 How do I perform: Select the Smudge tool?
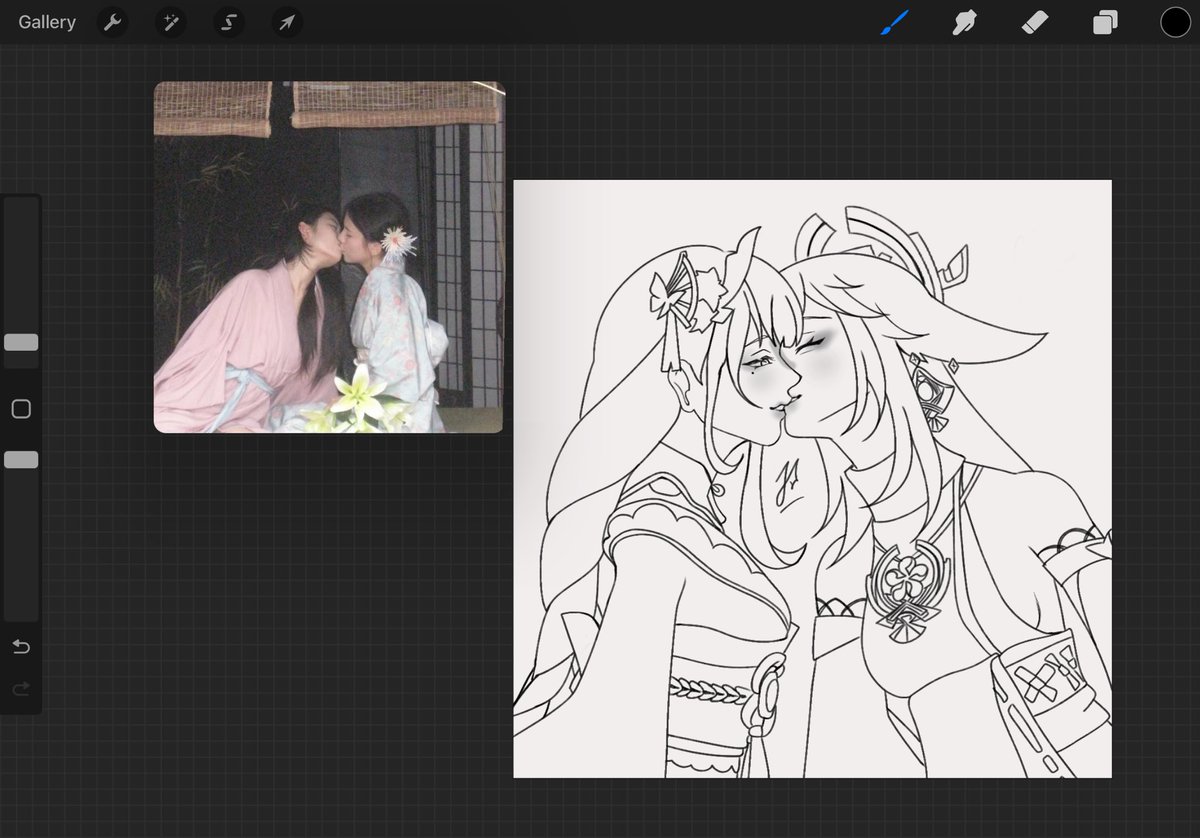[964, 22]
